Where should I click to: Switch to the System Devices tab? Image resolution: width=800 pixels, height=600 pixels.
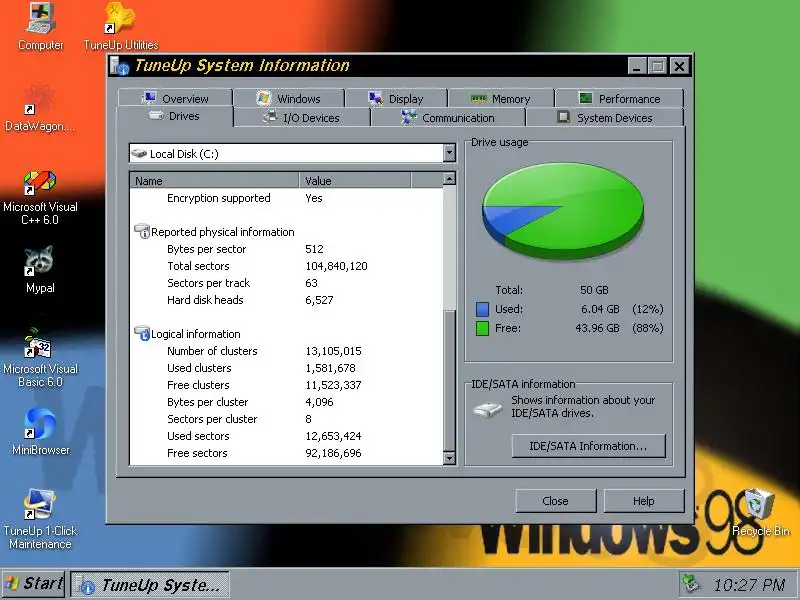(x=605, y=118)
